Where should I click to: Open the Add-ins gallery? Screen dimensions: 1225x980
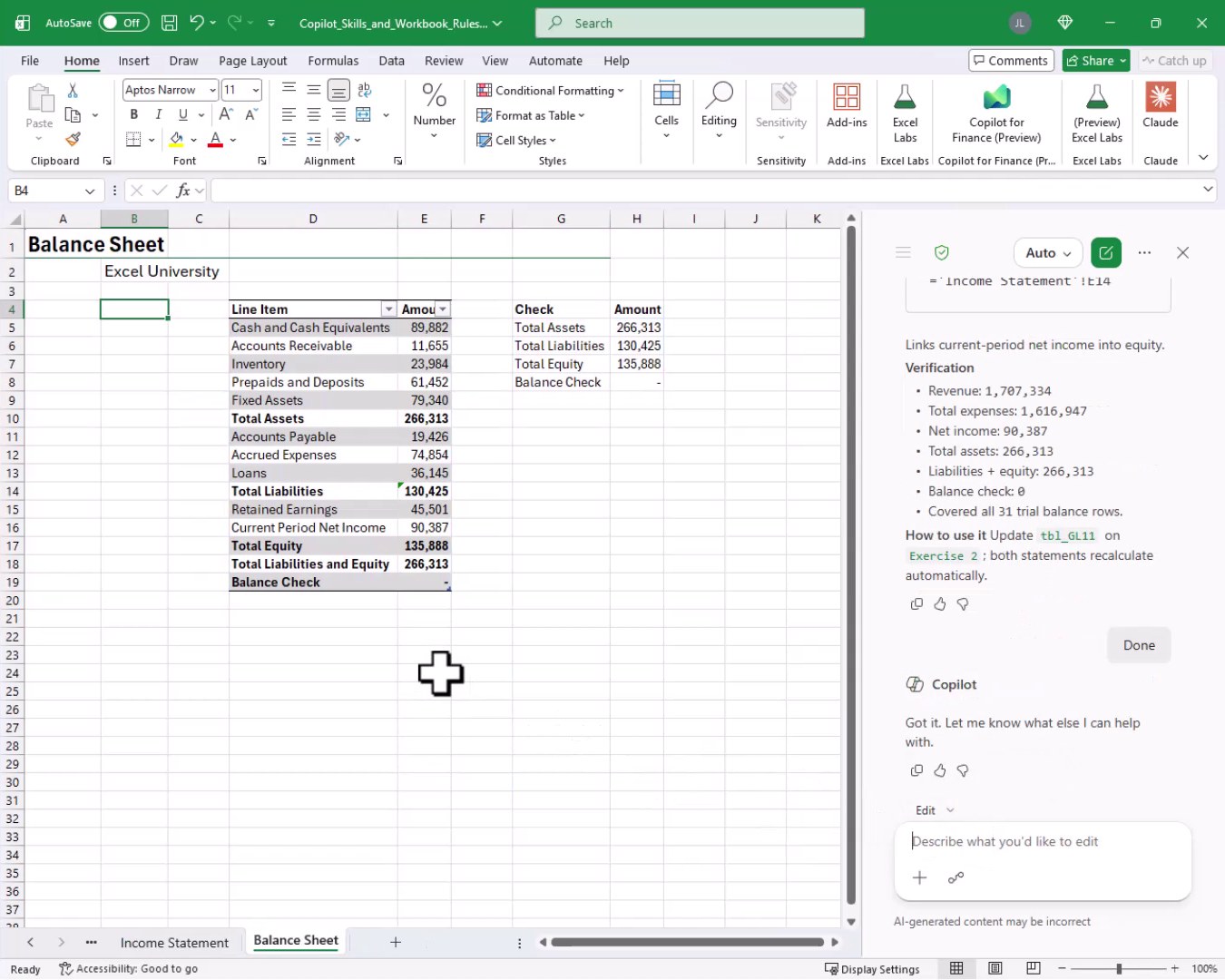click(x=847, y=105)
